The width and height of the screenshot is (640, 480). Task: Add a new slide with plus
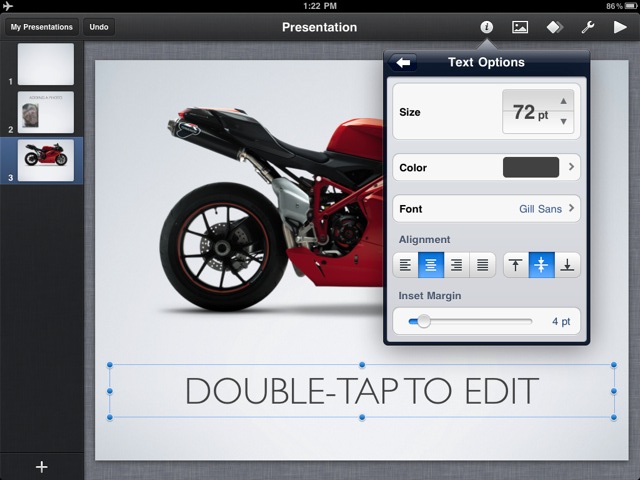pyautogui.click(x=41, y=467)
